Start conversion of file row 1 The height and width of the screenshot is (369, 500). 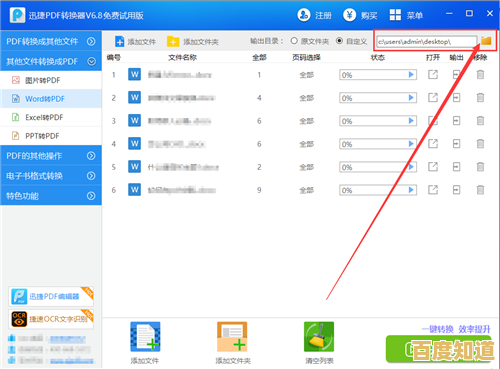tap(411, 75)
